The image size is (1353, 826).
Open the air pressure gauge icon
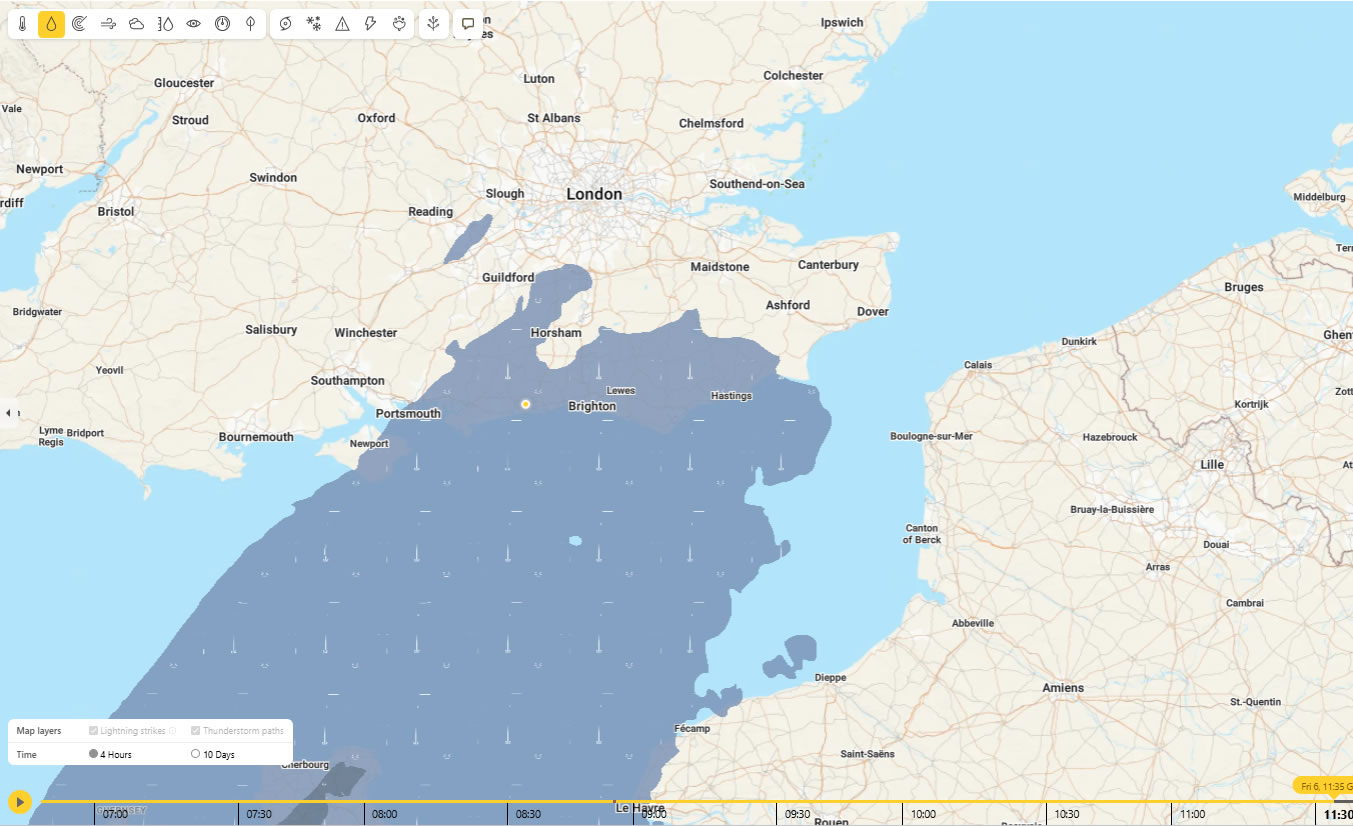(222, 24)
